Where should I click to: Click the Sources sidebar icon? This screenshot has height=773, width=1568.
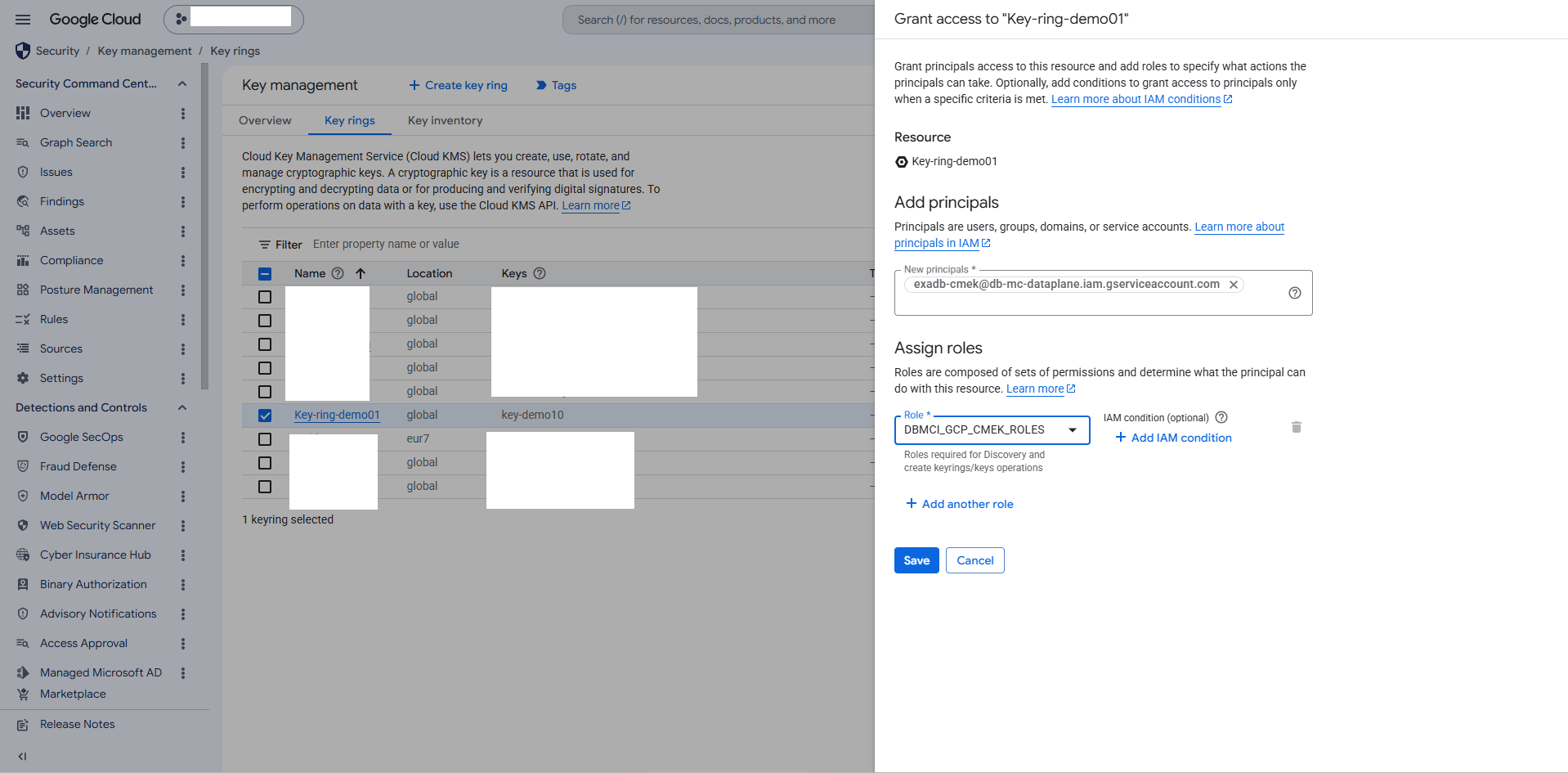pos(23,348)
